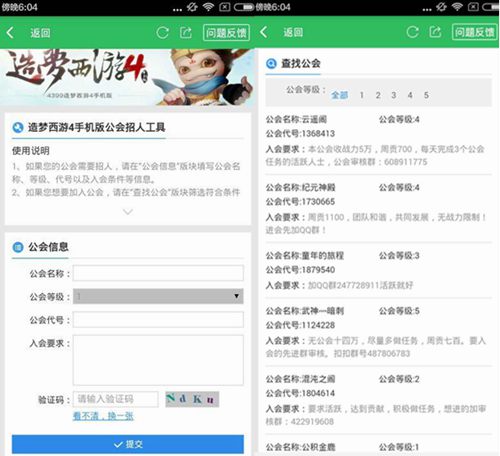The image size is (500, 456).
Task: Click the 公会信息 section icon
Action: (x=18, y=247)
